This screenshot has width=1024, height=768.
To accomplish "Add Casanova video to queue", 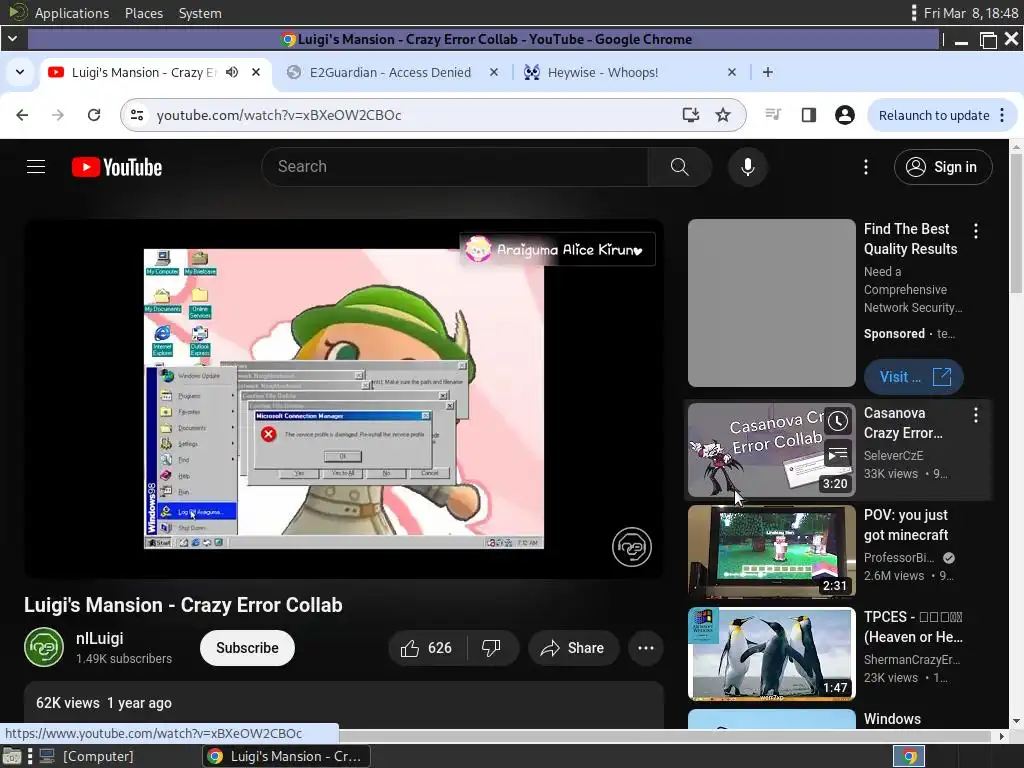I will 838,454.
